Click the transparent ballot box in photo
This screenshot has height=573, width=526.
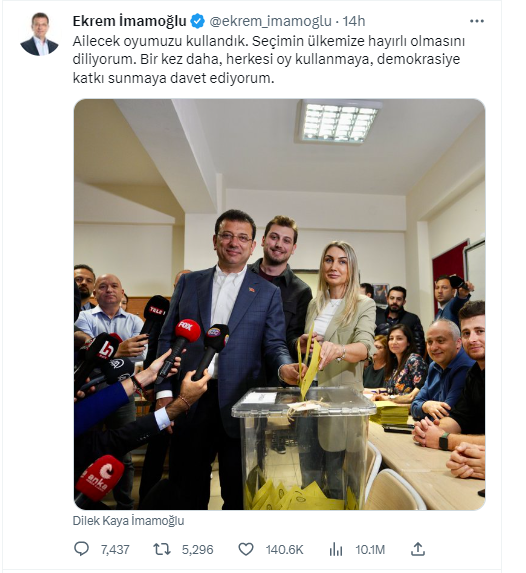(x=304, y=448)
